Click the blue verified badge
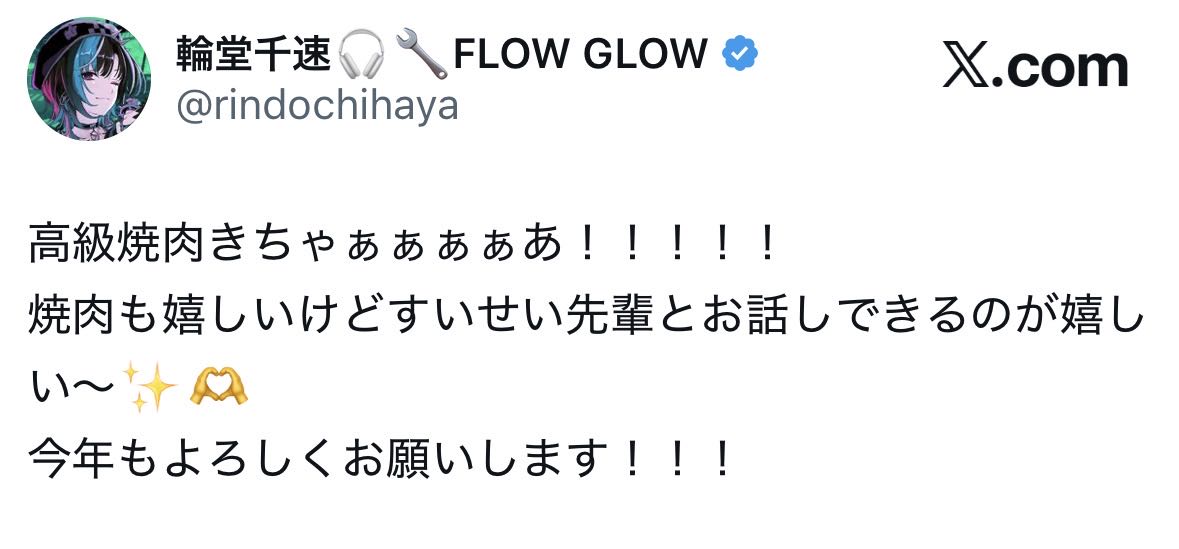1179x549 pixels. [739, 54]
